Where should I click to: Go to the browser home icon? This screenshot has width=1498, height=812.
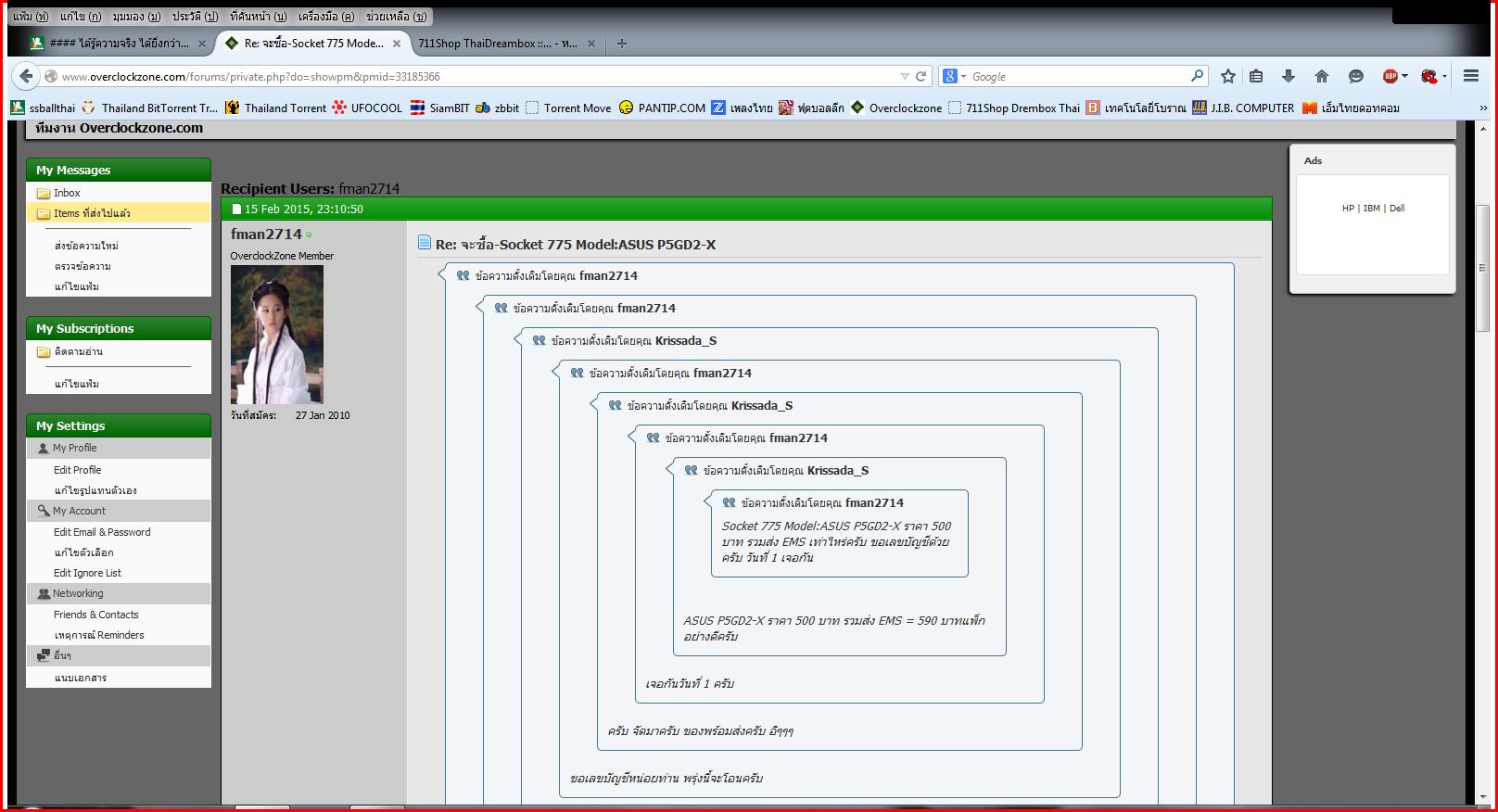(1322, 76)
